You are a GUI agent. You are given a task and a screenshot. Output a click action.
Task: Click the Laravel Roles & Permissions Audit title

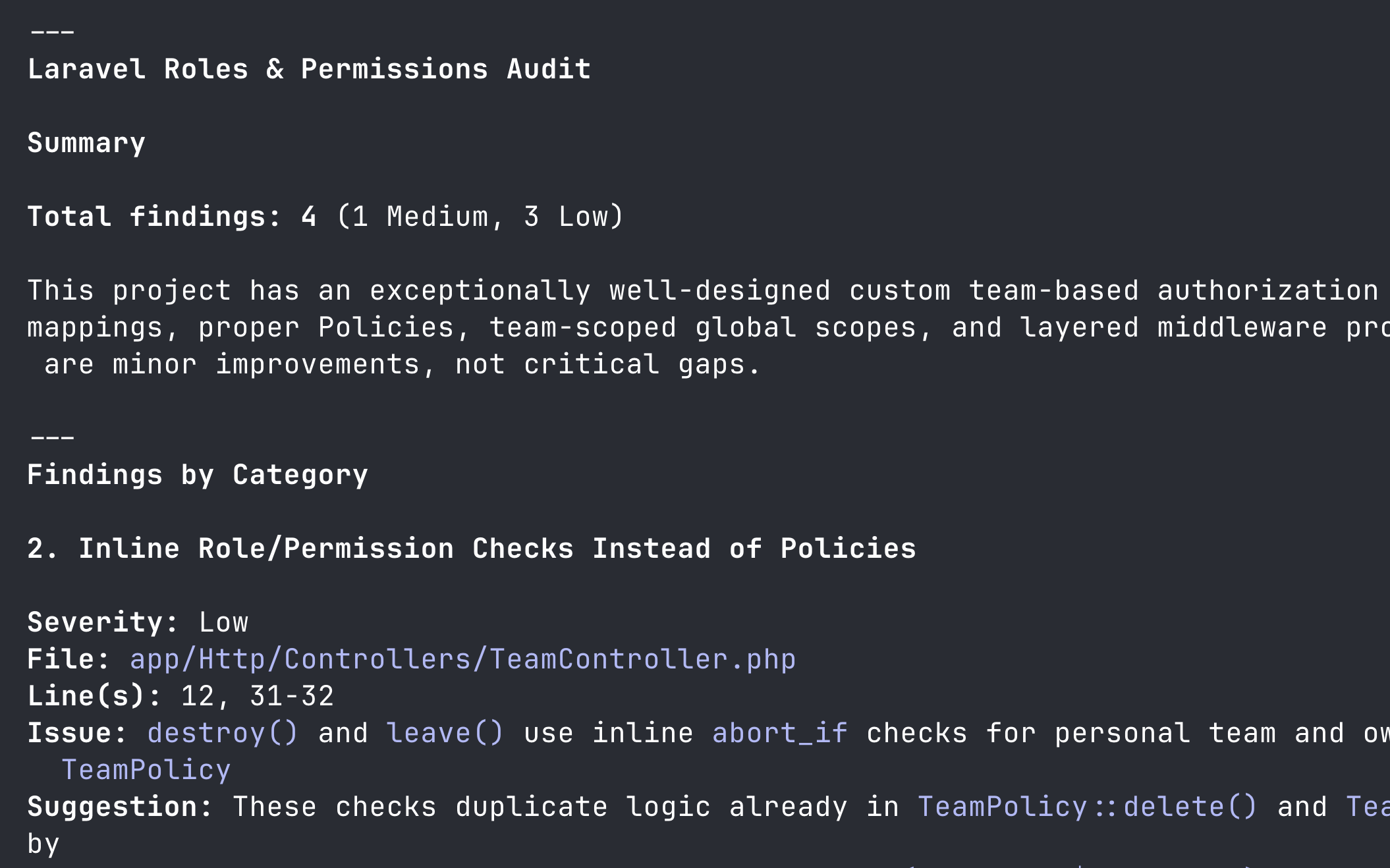click(309, 69)
